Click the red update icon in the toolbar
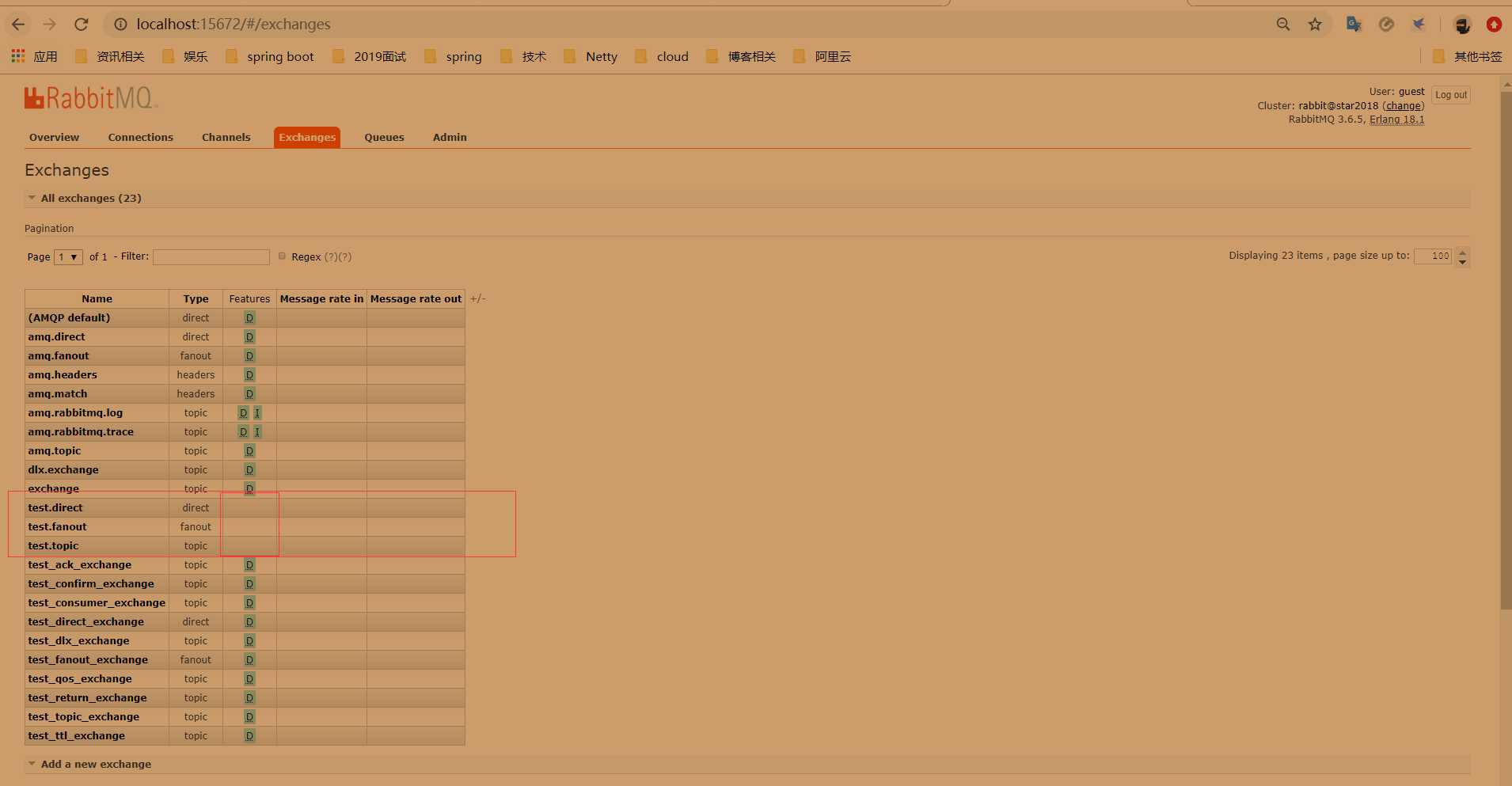The width and height of the screenshot is (1512, 786). pyautogui.click(x=1494, y=25)
